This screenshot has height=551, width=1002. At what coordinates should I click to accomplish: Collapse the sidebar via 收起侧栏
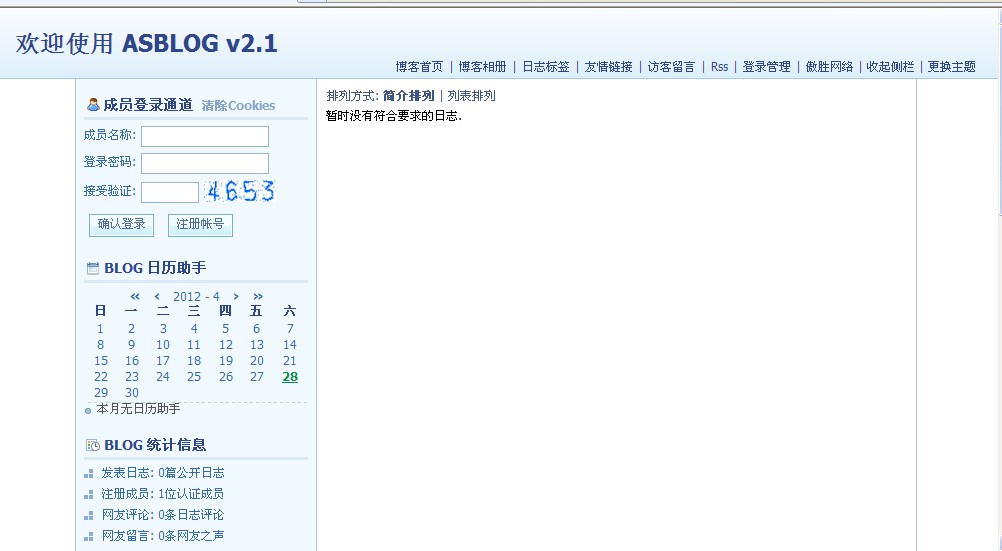[890, 66]
